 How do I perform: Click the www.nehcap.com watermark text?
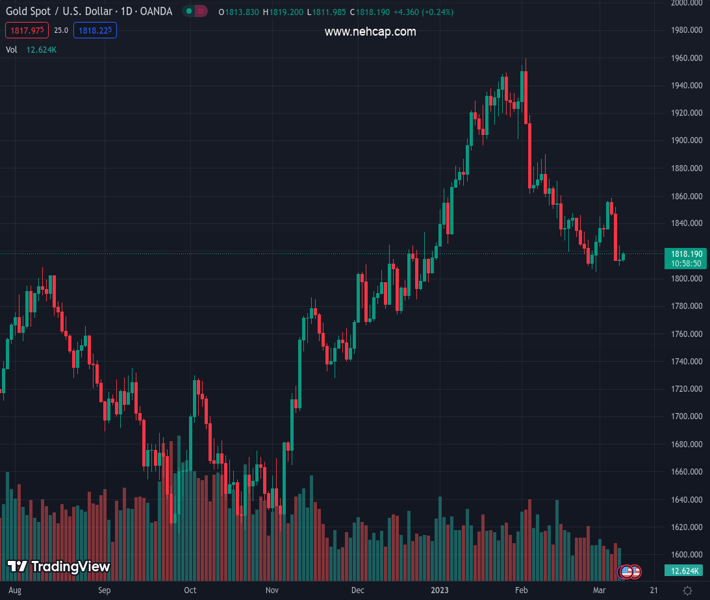[x=370, y=32]
